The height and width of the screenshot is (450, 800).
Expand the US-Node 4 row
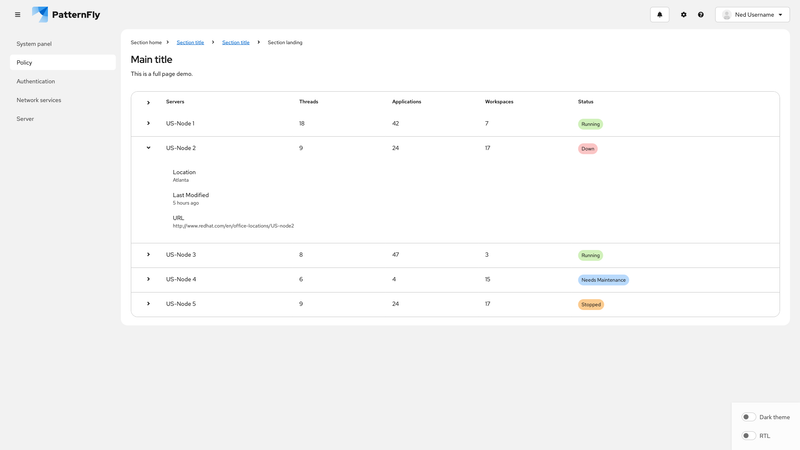coord(148,279)
